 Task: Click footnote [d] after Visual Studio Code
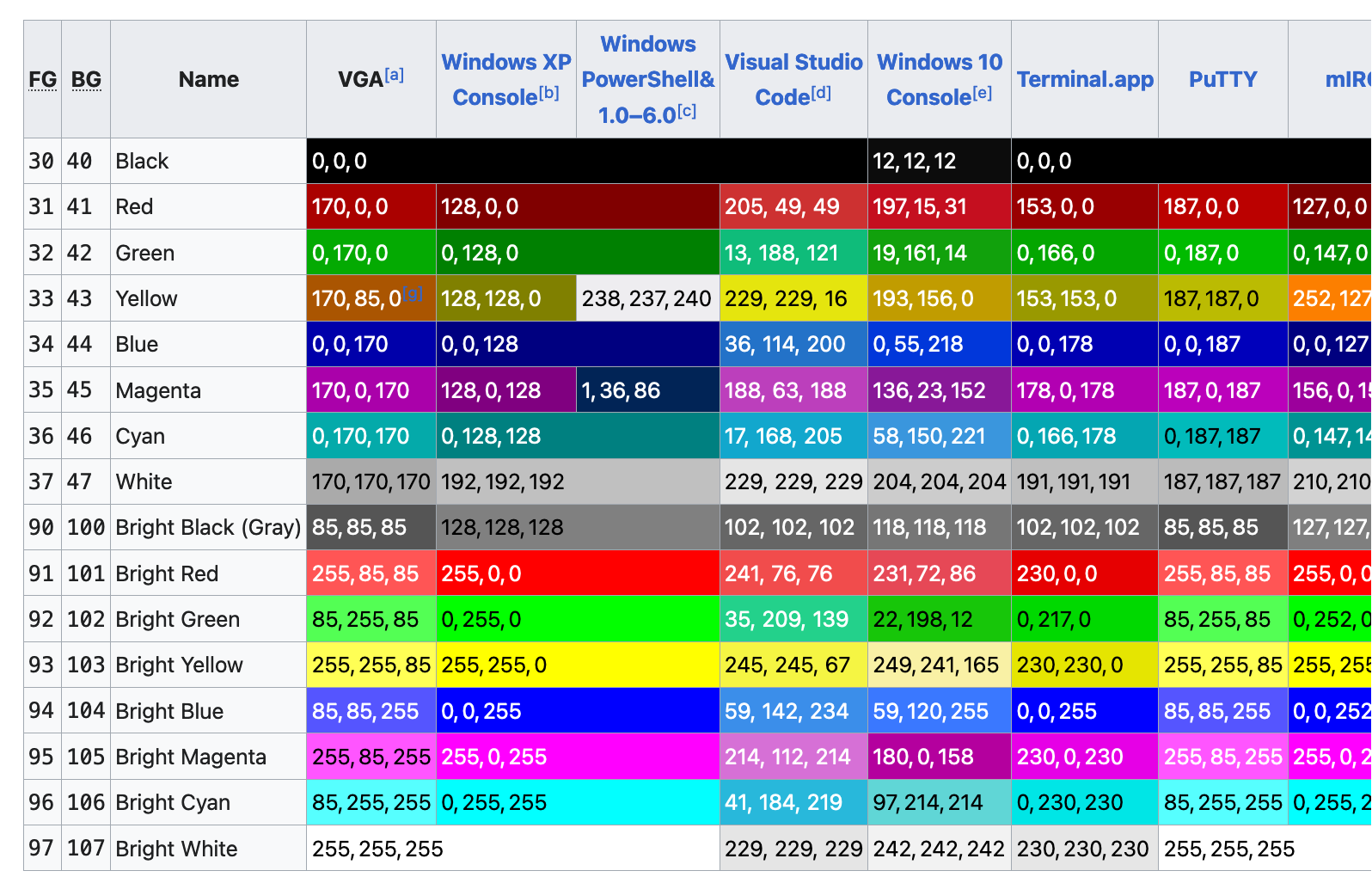click(821, 93)
